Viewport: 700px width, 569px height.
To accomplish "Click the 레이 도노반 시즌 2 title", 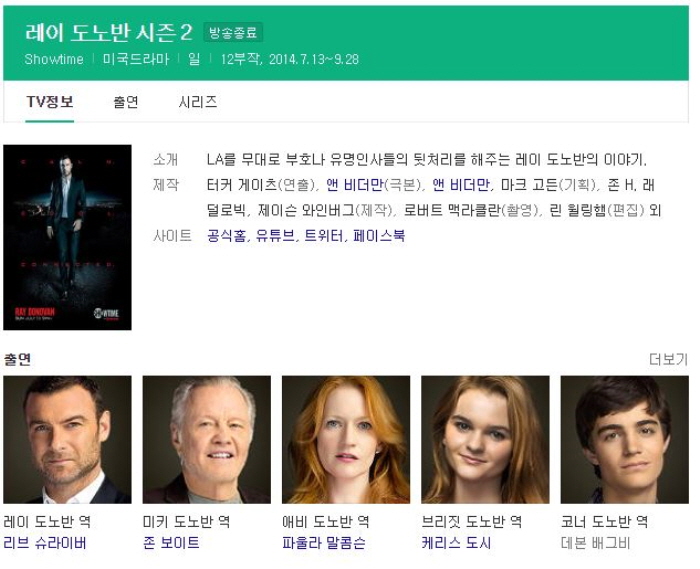I will tap(109, 33).
